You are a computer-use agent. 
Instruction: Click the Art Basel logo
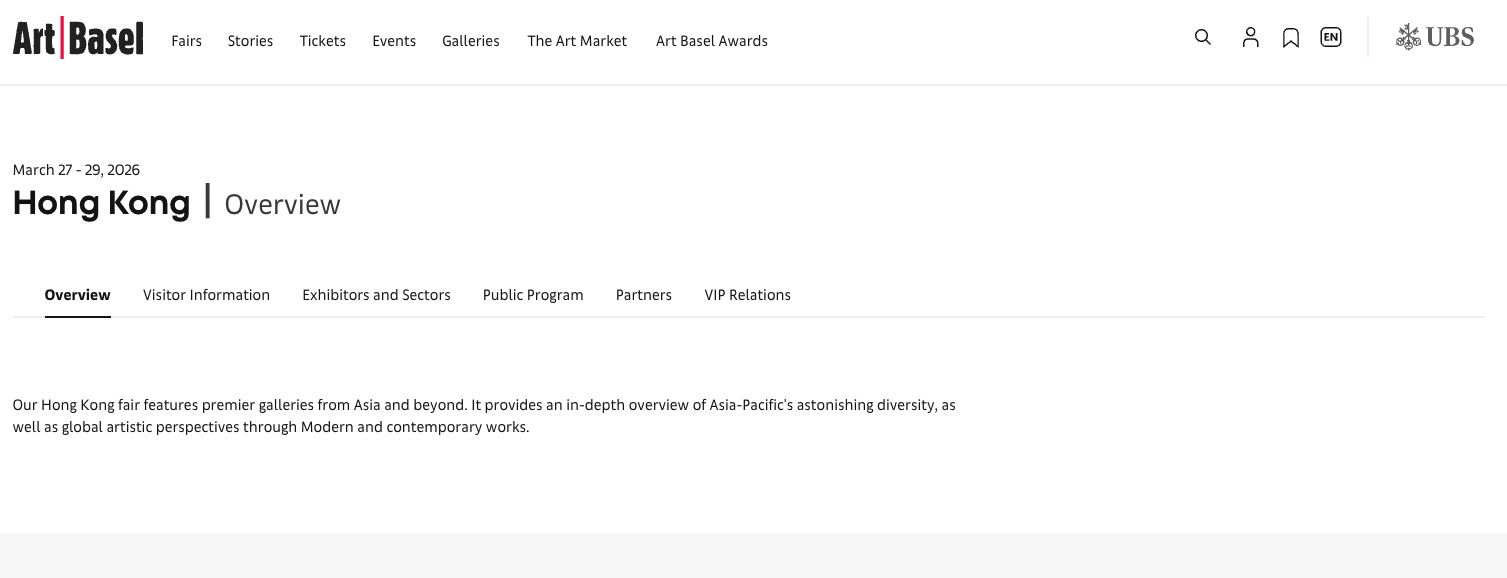[78, 39]
